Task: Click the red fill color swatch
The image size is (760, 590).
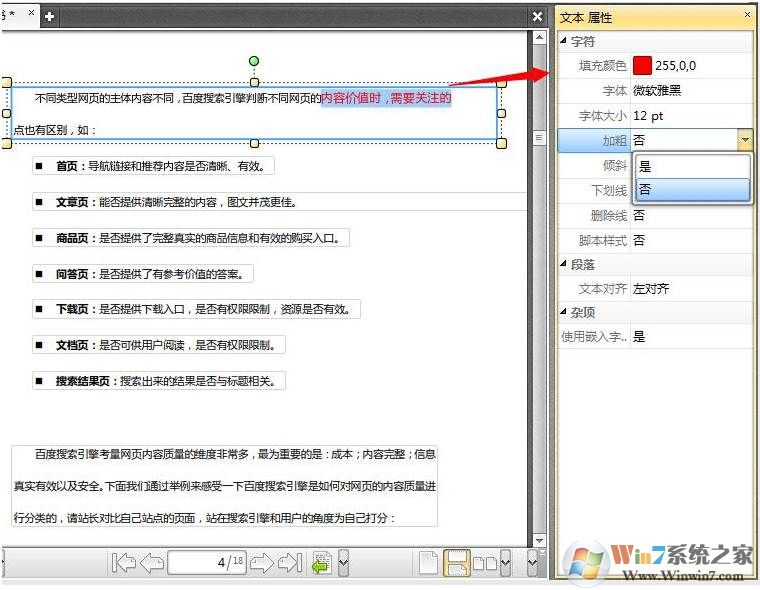Action: click(x=642, y=65)
